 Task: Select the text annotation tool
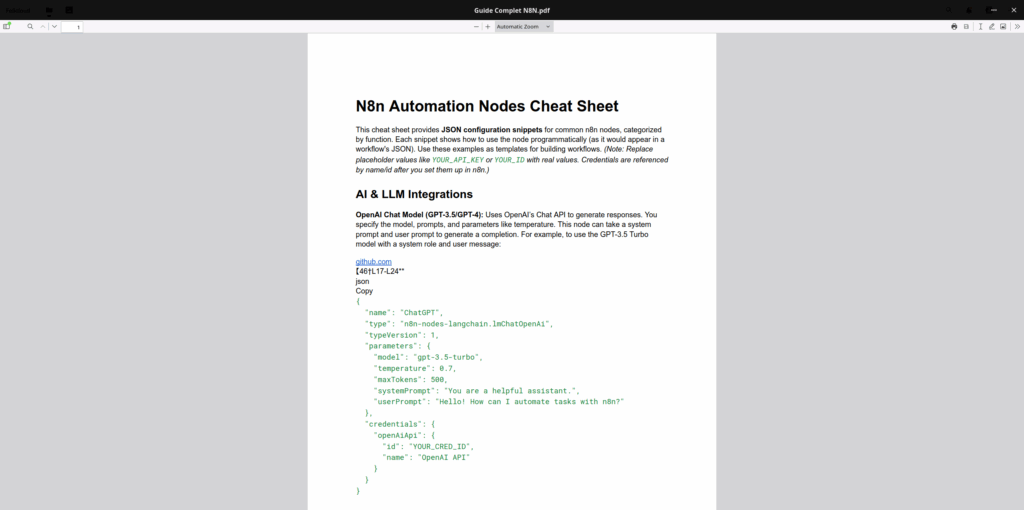pos(980,27)
